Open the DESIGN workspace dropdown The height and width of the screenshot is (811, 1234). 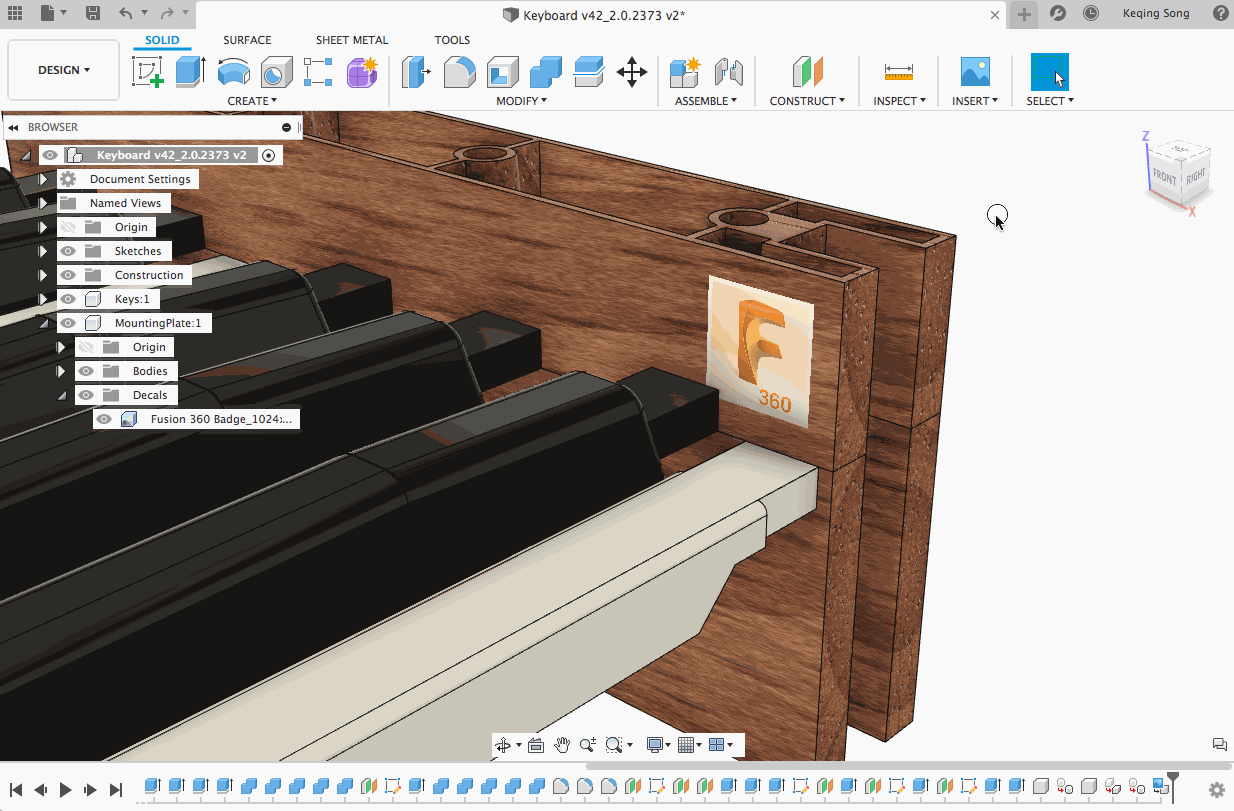[64, 70]
